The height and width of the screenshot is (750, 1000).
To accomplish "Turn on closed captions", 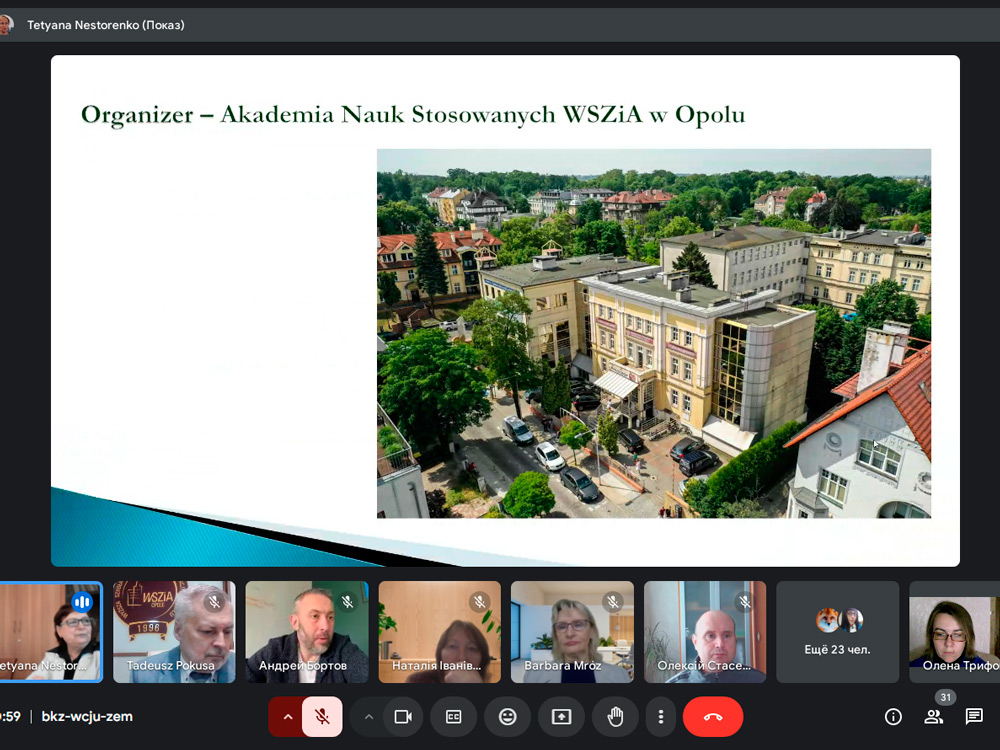I will (x=453, y=717).
